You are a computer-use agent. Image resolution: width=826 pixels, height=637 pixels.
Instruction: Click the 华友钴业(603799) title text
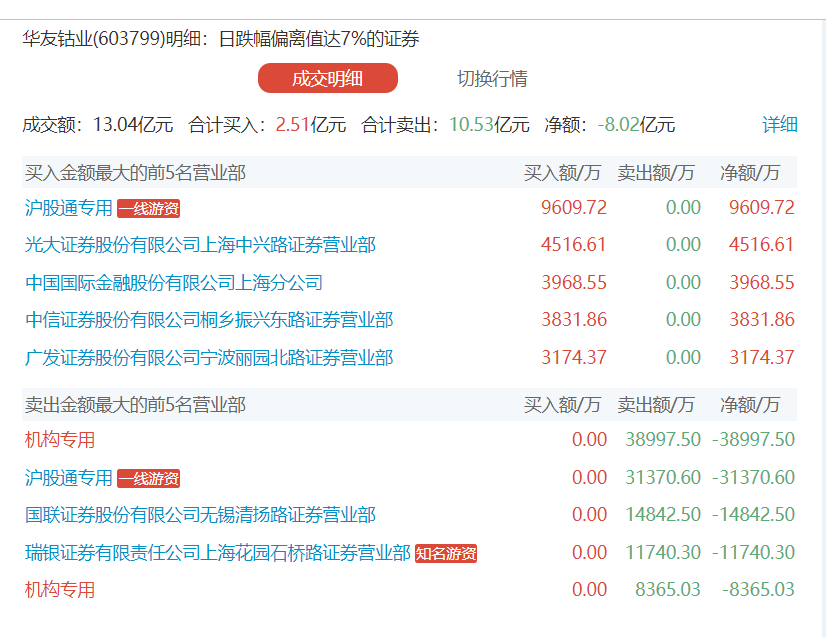(x=108, y=40)
